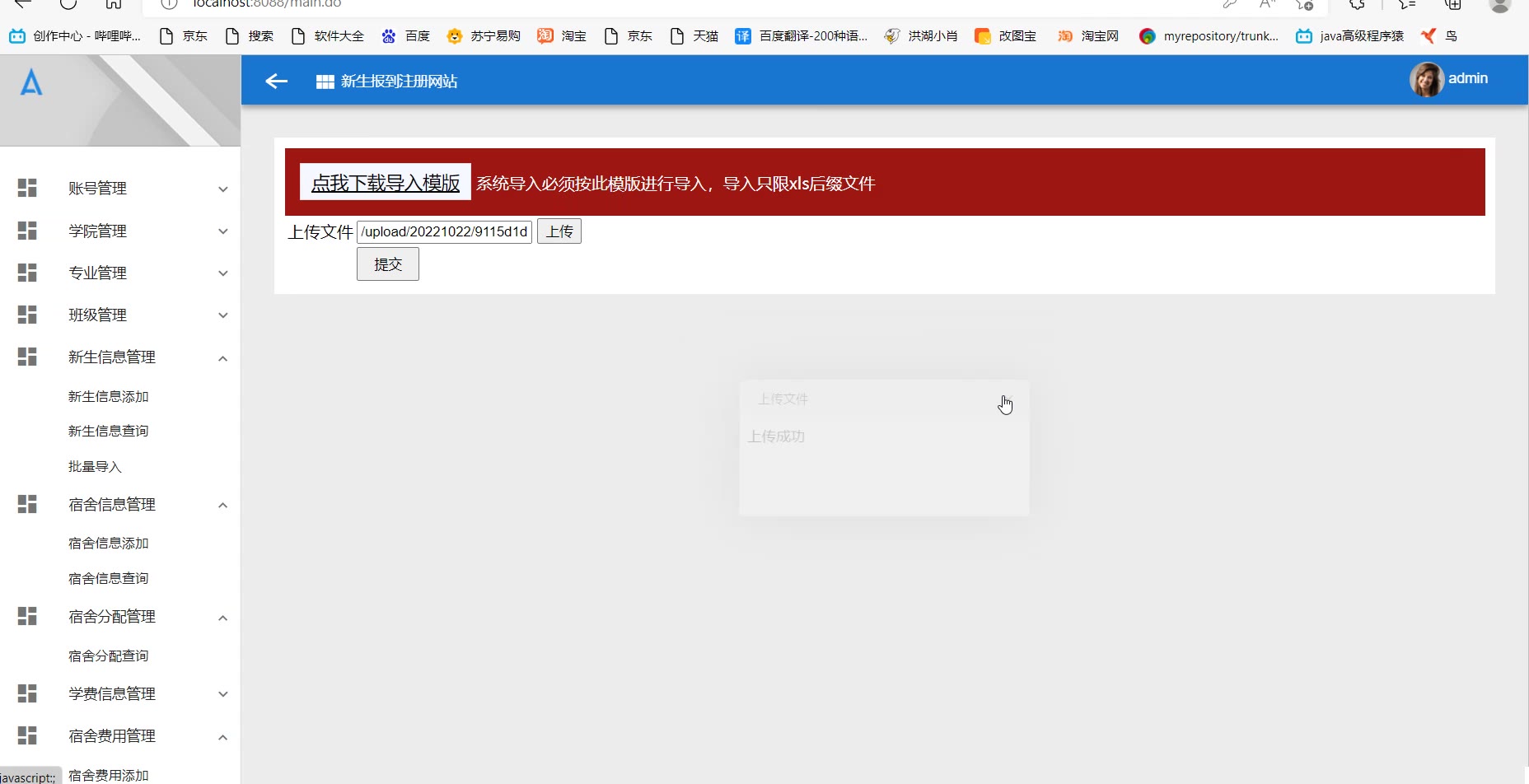This screenshot has height=784, width=1529.
Task: Open the java高级程序猿 bookmark
Action: [x=1350, y=35]
